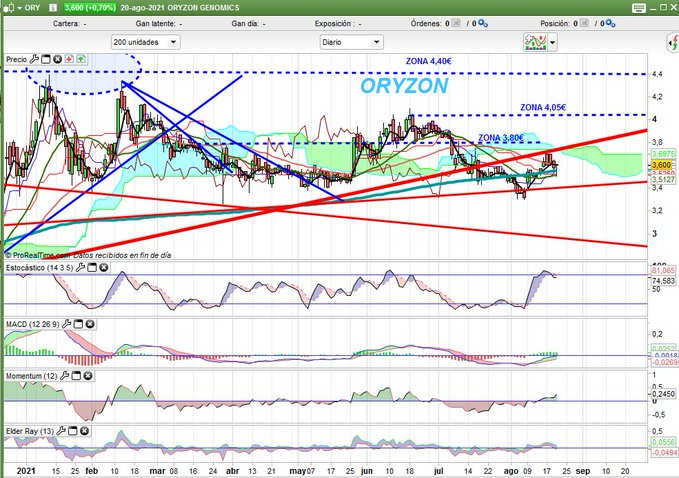Viewport: 679px width, 478px height.
Task: Click the ORY ticker symbol in title bar
Action: click(x=32, y=8)
